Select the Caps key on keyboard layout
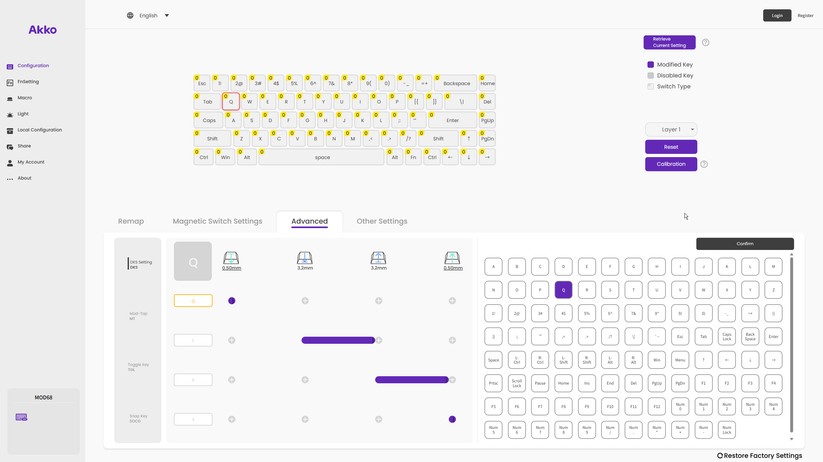 [209, 120]
